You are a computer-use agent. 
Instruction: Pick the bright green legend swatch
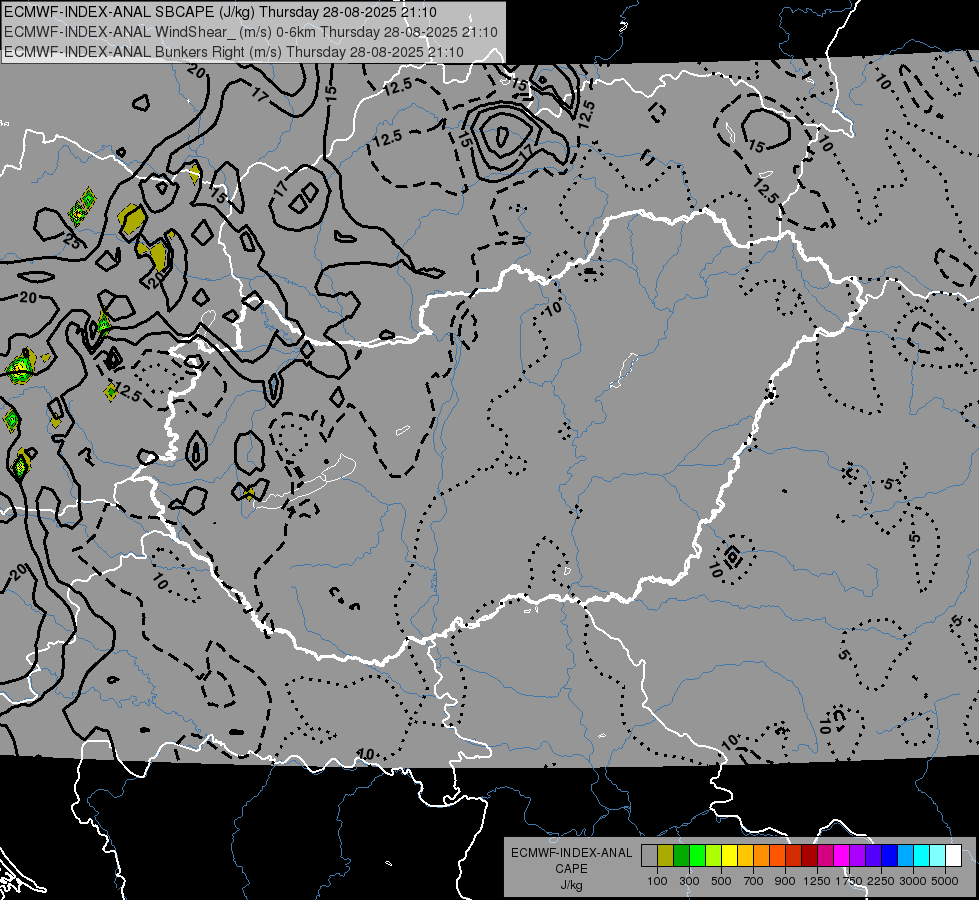coord(698,855)
